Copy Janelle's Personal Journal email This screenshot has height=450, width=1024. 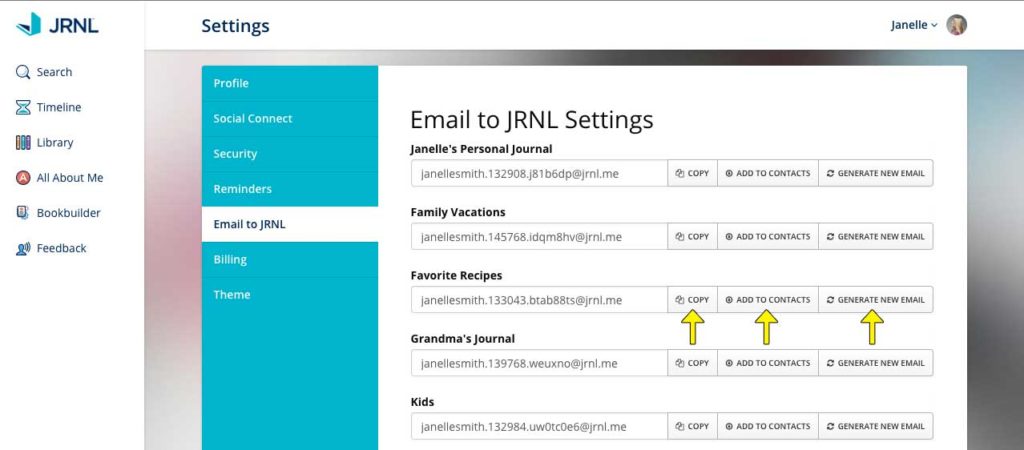(x=692, y=173)
